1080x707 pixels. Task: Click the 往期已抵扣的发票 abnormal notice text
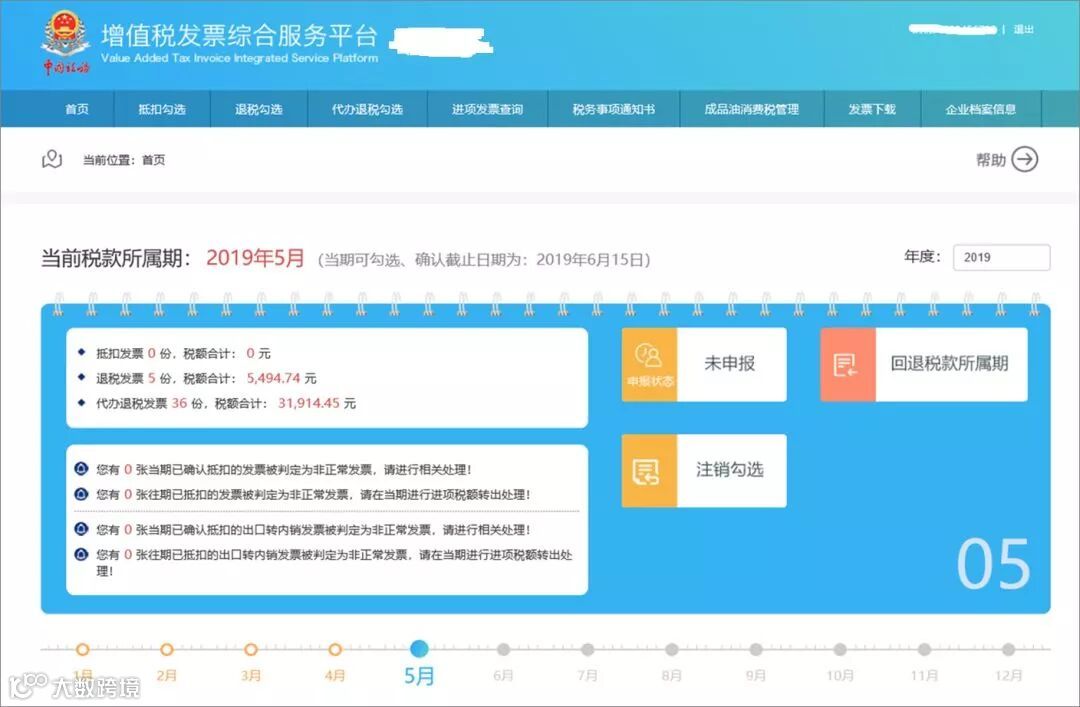tap(313, 495)
